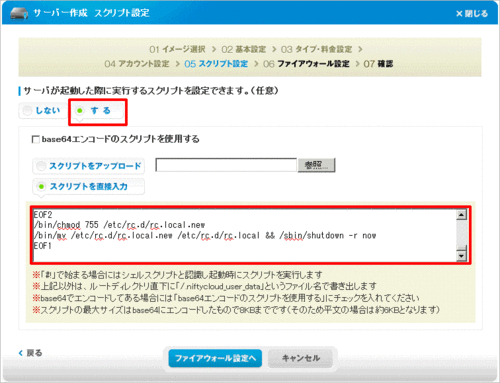Go to step 07 確認
The width and height of the screenshot is (500, 383).
378,64
